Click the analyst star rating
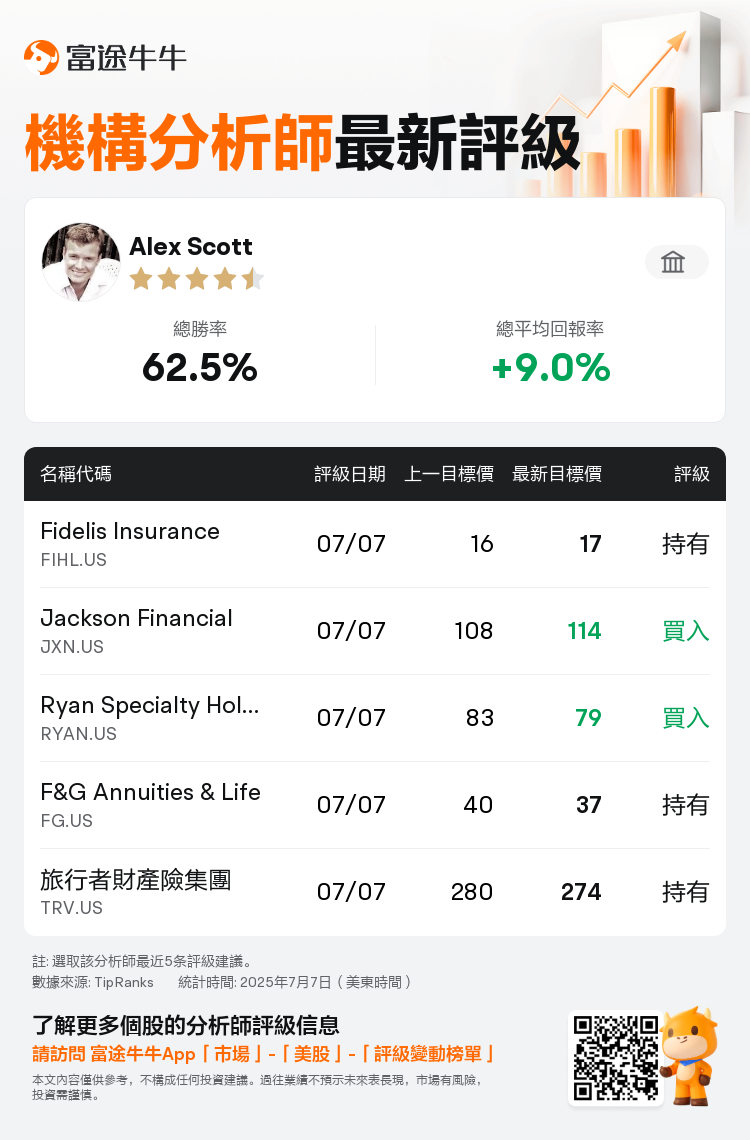The image size is (750, 1140). [196, 279]
